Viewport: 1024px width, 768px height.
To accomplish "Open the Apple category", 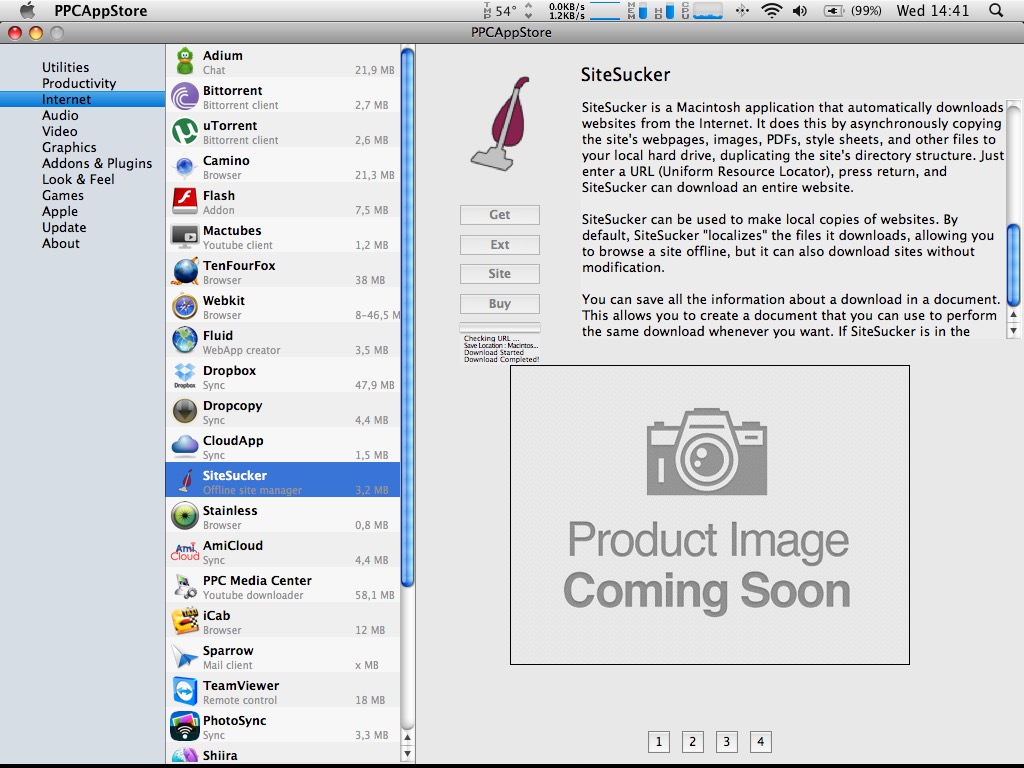I will point(59,211).
